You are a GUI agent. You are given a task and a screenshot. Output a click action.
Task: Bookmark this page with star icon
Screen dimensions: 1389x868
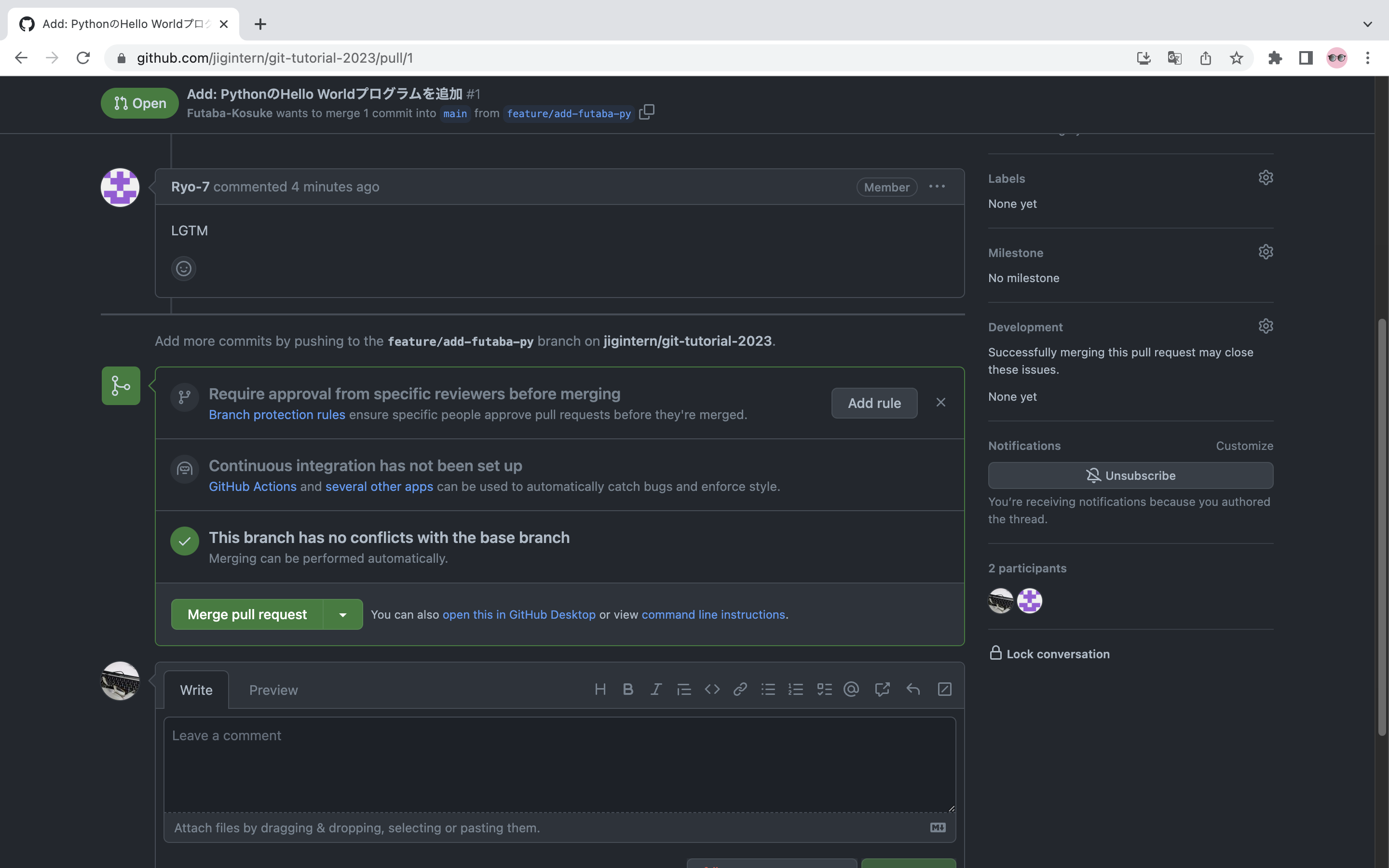click(1236, 58)
